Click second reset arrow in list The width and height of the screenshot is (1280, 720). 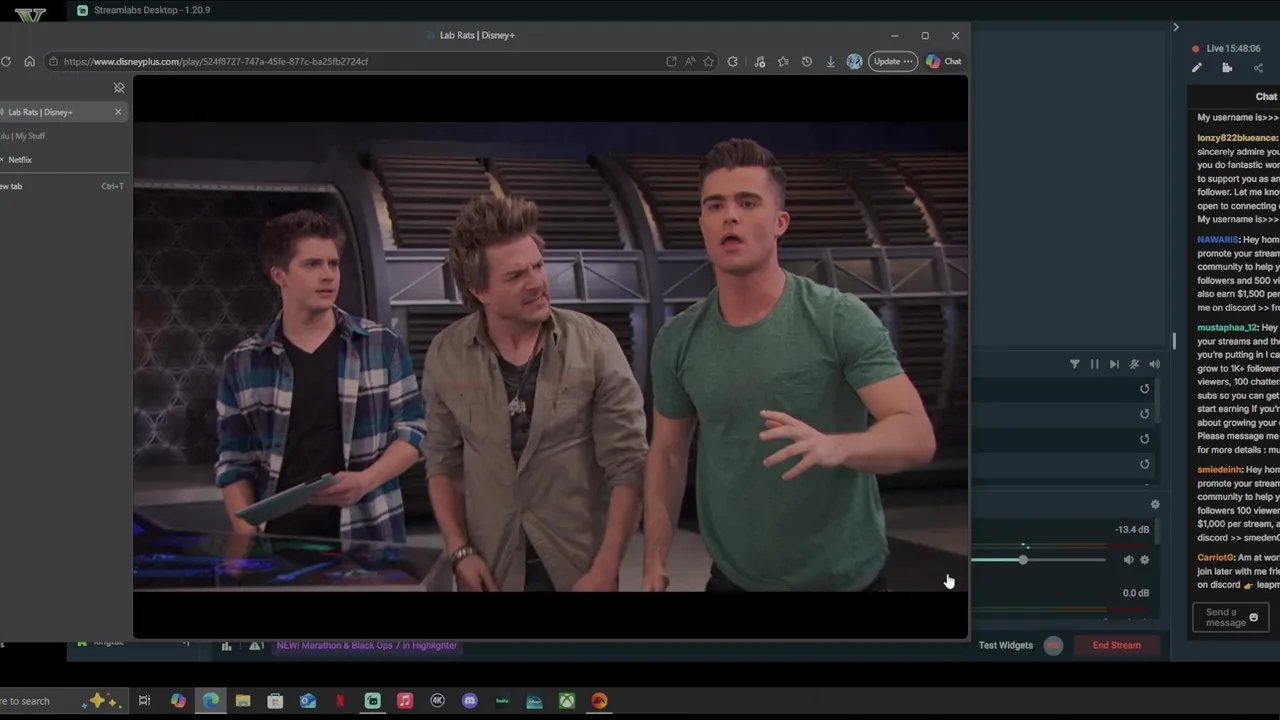pos(1145,414)
